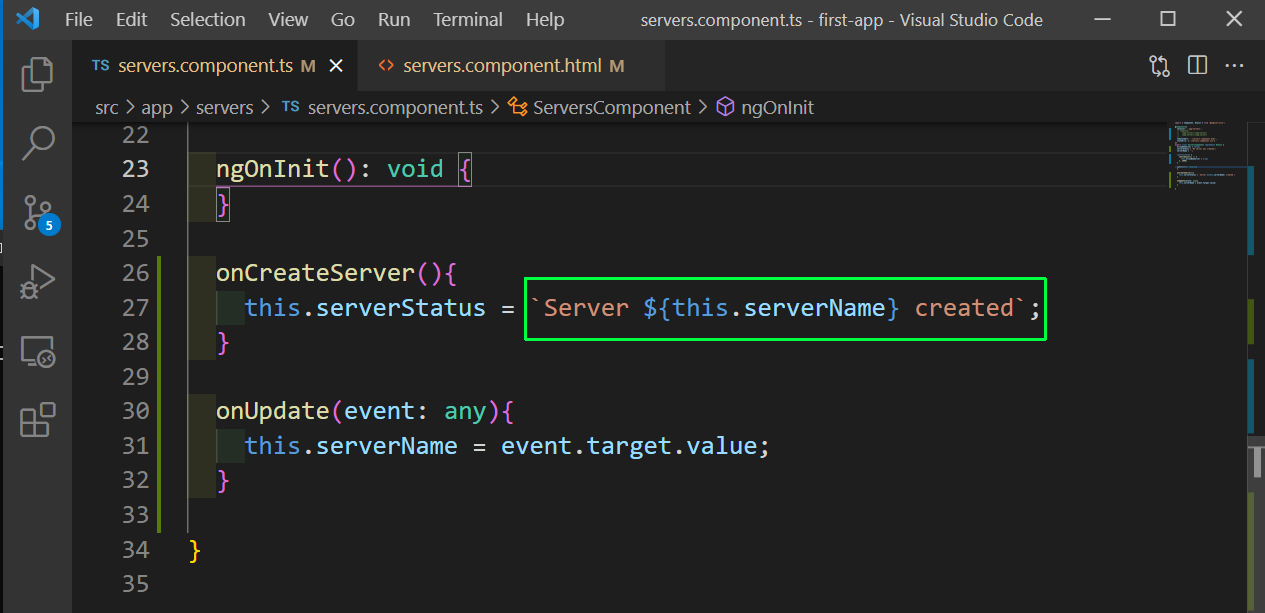Open the Go menu
Viewport: 1265px width, 613px height.
pyautogui.click(x=343, y=19)
